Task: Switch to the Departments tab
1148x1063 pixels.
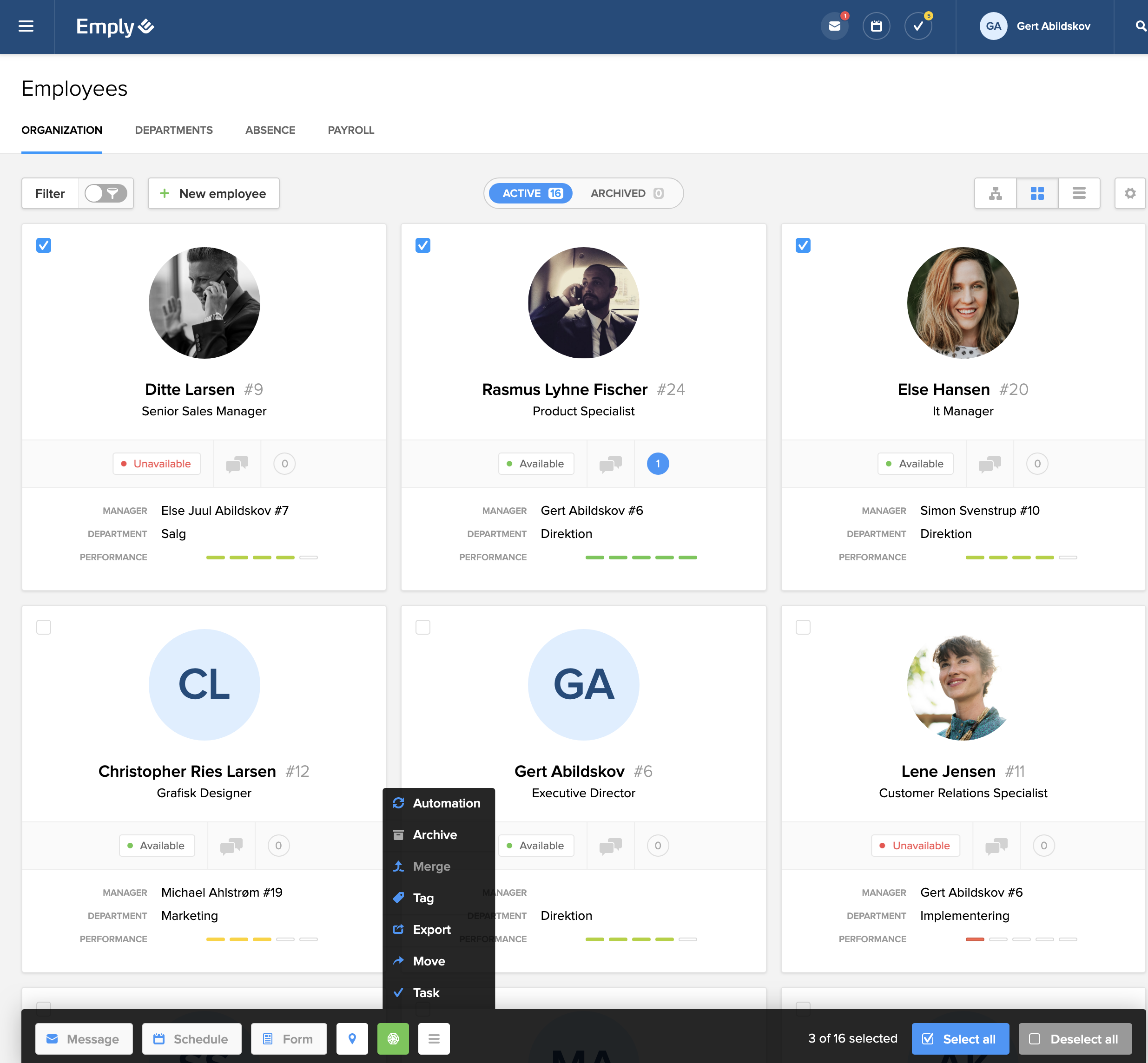Action: point(174,130)
